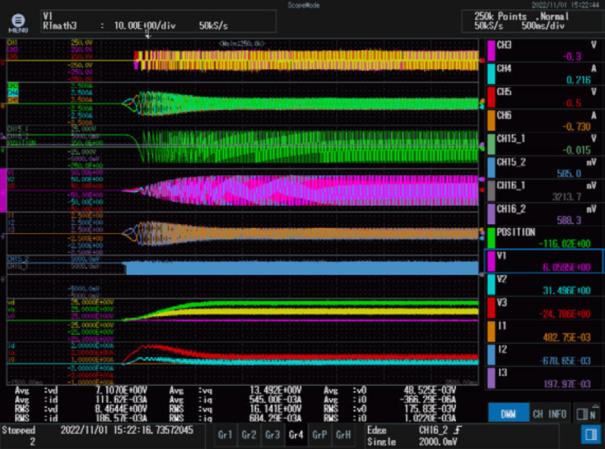Select display group Gr3
Viewport: 605px width, 449px height.
[x=272, y=435]
